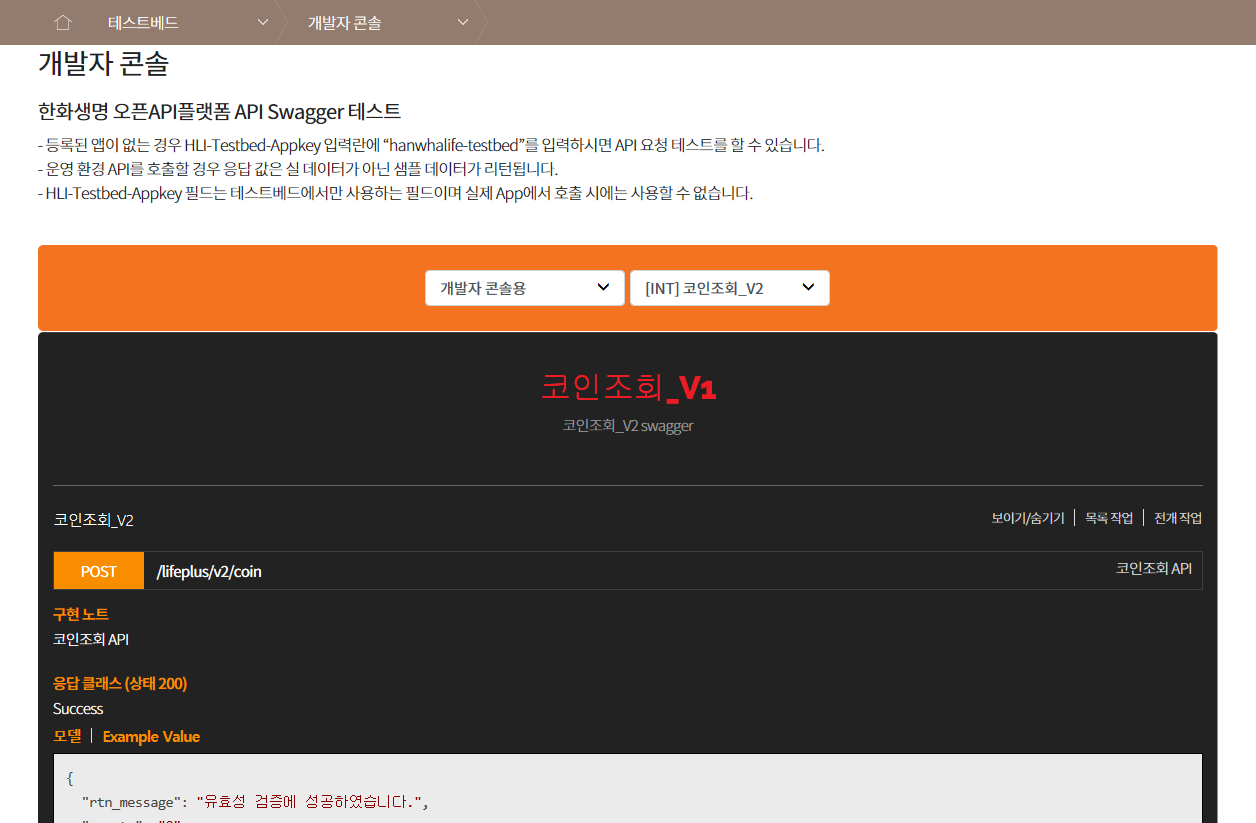Switch to the 모델 tab
The width and height of the screenshot is (1256, 823).
pyautogui.click(x=68, y=736)
